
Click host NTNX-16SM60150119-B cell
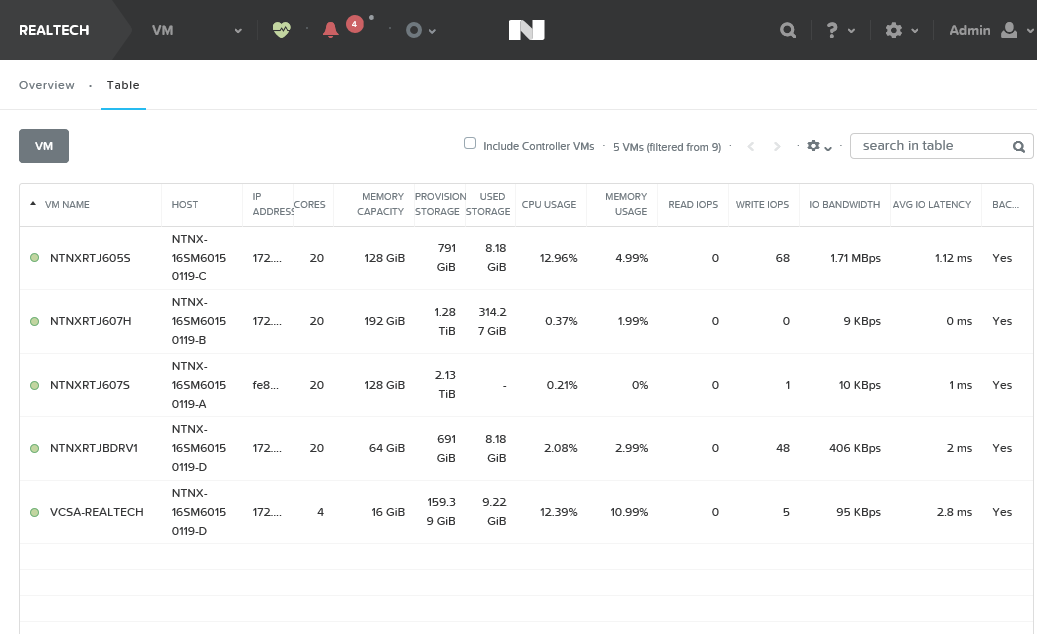[198, 321]
